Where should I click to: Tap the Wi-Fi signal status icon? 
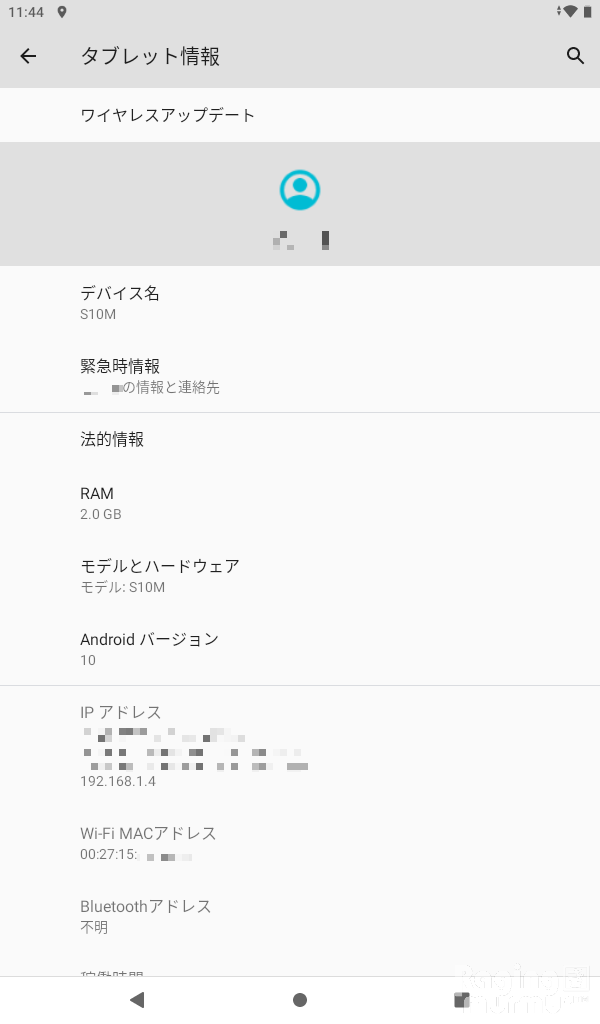pos(569,11)
